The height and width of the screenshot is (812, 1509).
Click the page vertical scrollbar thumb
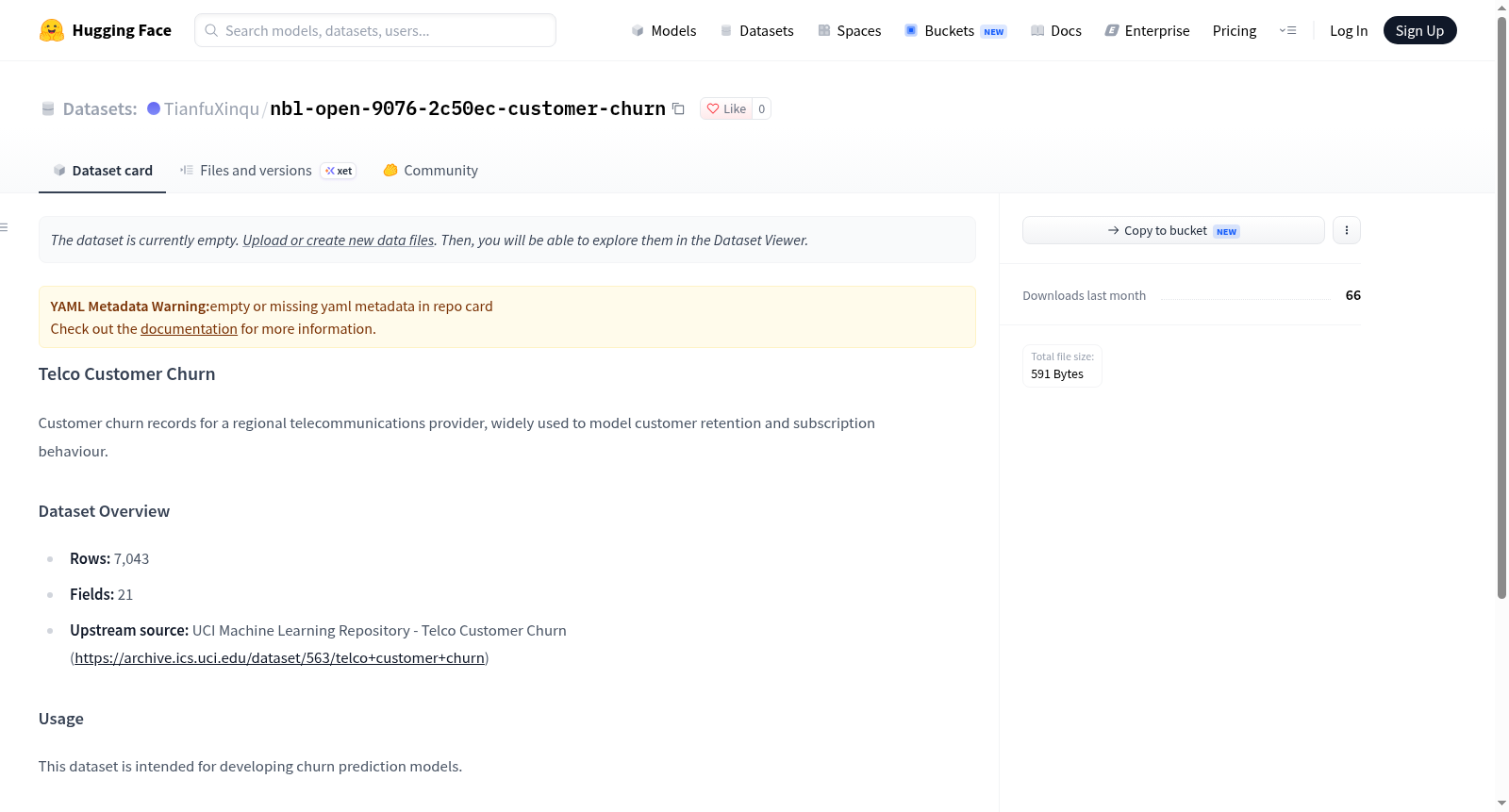click(1501, 307)
